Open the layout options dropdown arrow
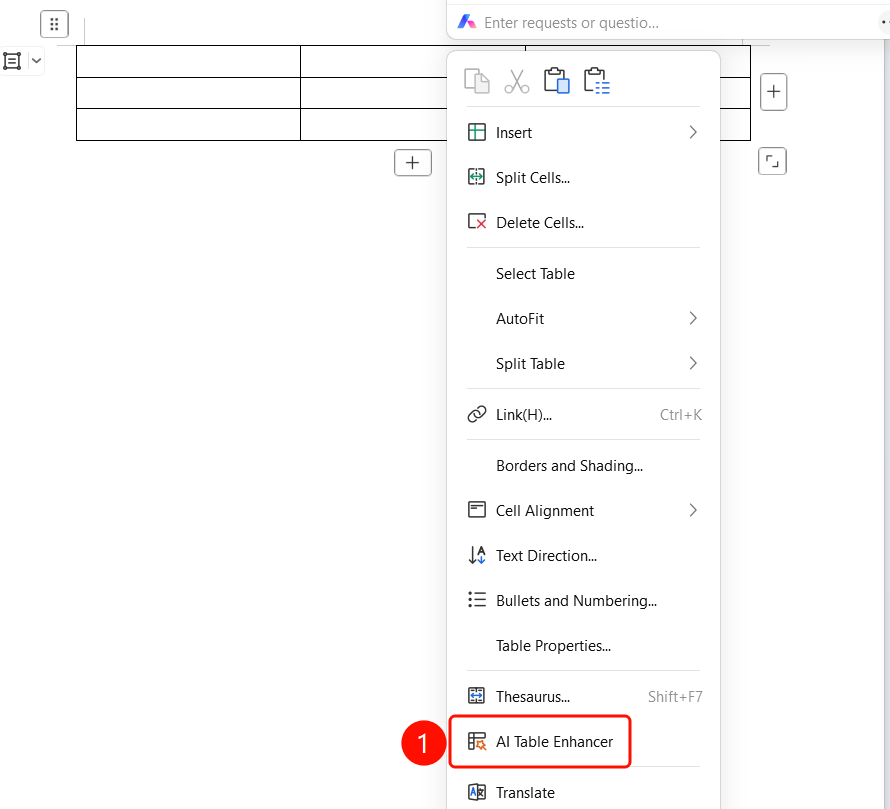 tap(36, 60)
